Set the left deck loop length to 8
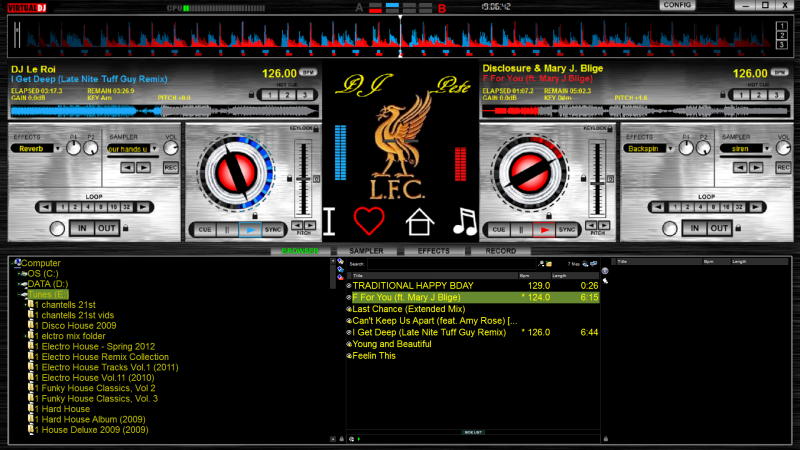The image size is (800, 450). [102, 208]
